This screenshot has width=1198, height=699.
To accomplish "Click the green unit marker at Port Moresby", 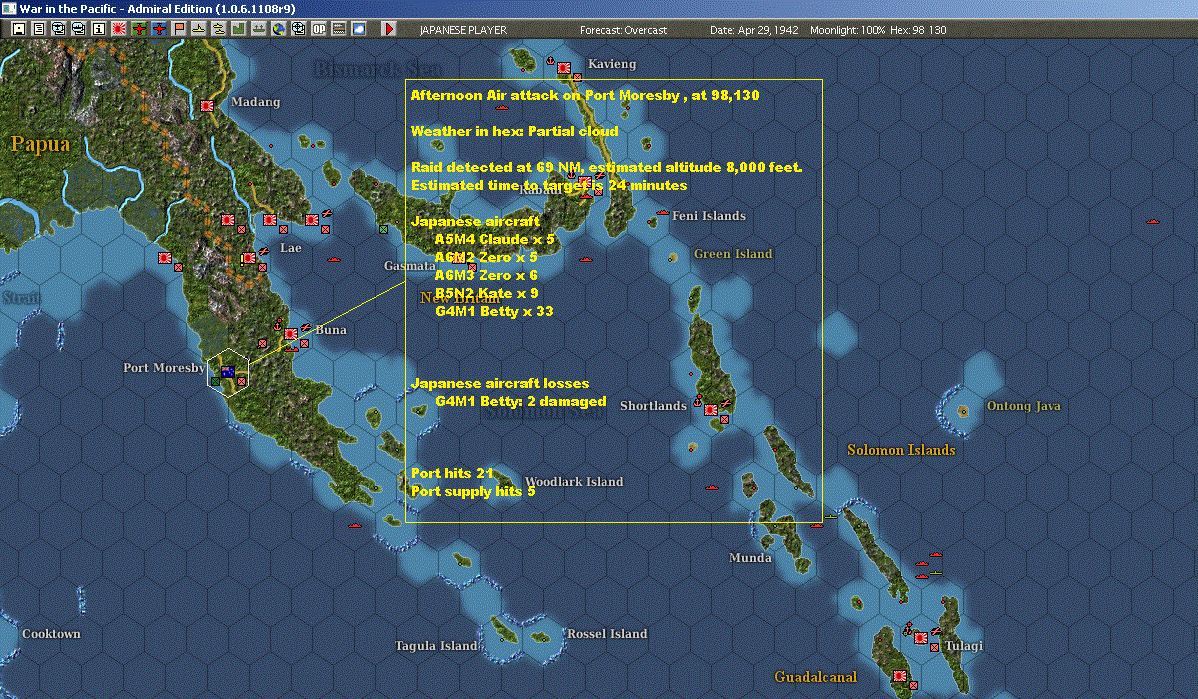I will [215, 381].
